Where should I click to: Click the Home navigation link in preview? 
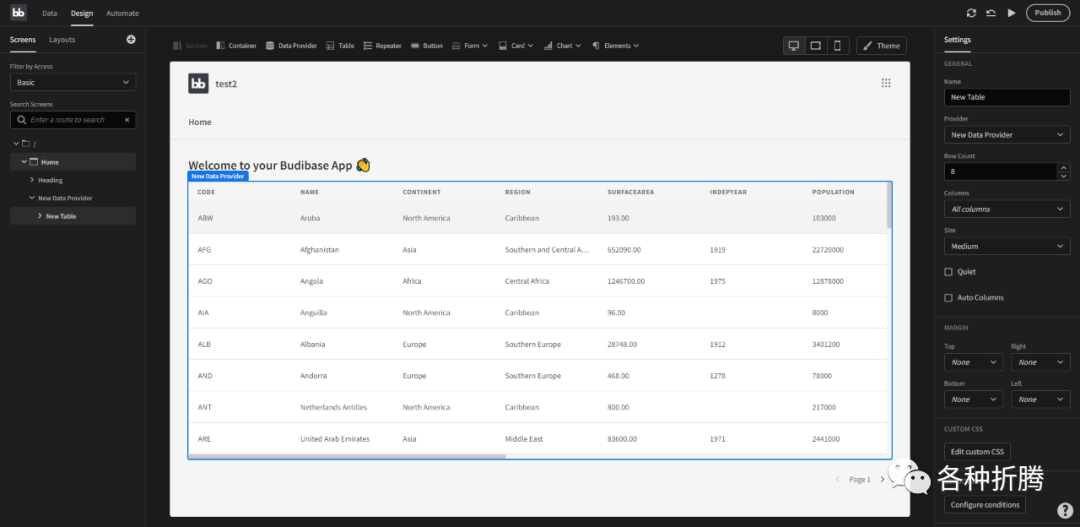tap(200, 122)
